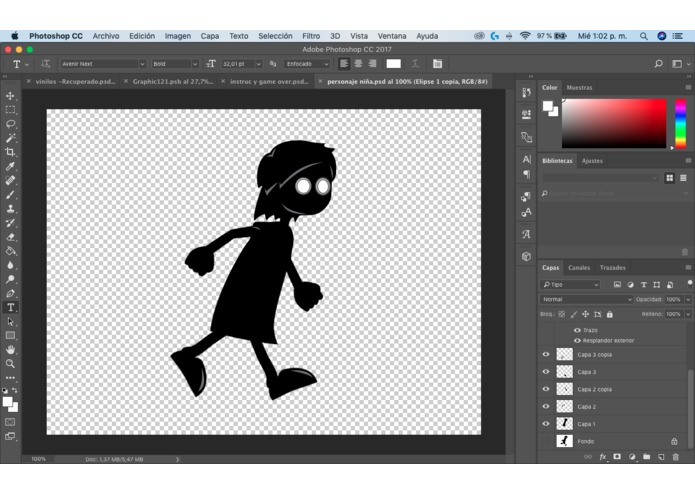Hide the Capa 2 copia layer
695x494 pixels.
(546, 389)
